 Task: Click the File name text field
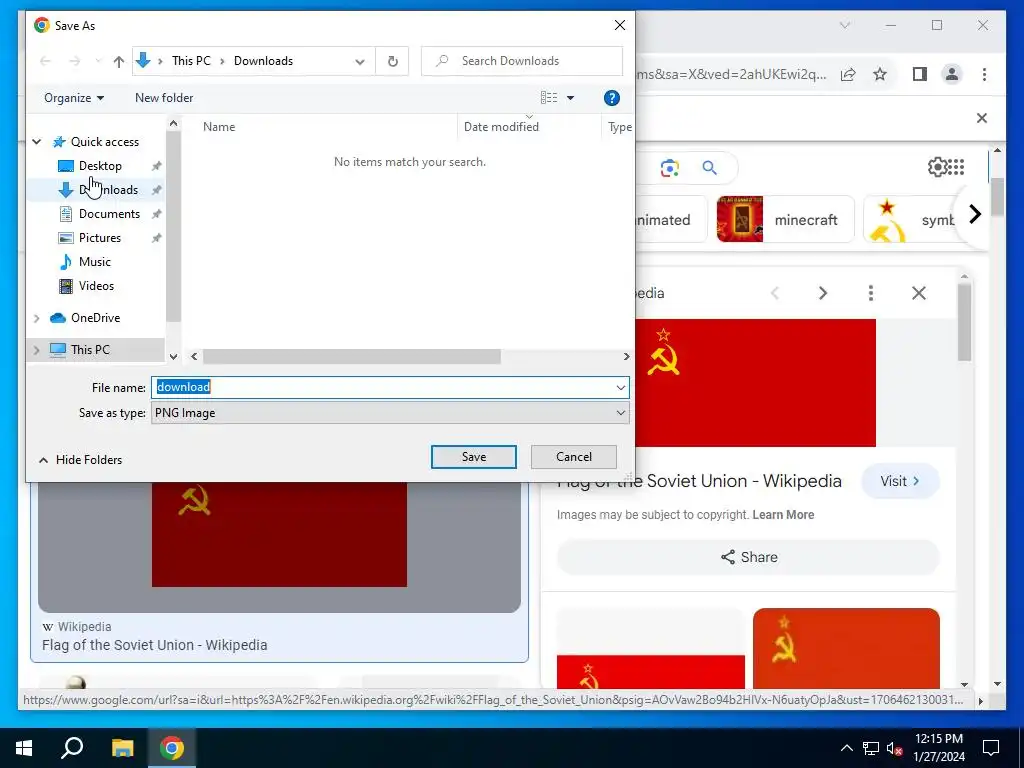coord(383,387)
